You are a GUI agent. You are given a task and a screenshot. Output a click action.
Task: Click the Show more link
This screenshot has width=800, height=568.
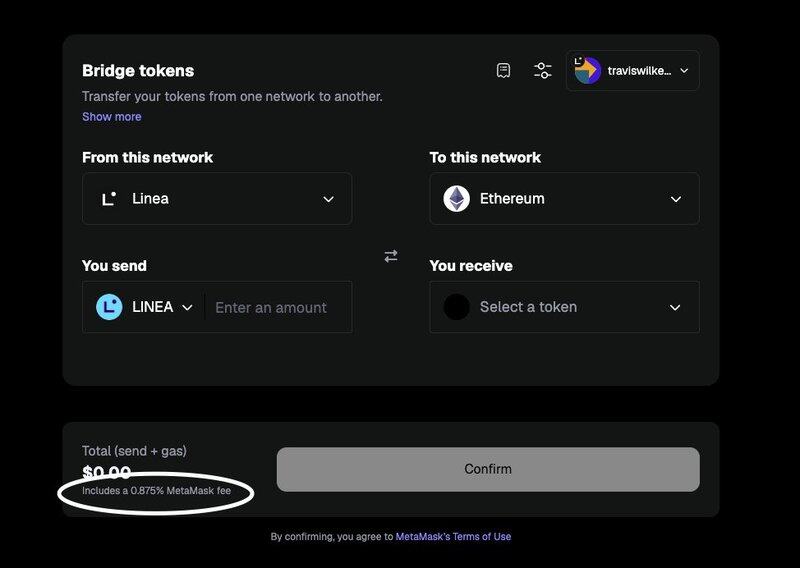click(x=112, y=116)
